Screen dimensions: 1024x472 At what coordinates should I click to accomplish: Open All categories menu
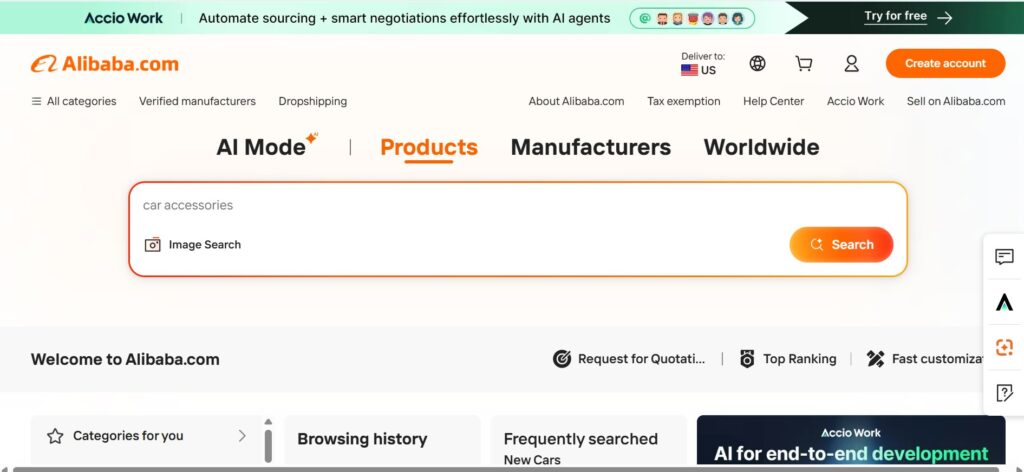point(74,101)
